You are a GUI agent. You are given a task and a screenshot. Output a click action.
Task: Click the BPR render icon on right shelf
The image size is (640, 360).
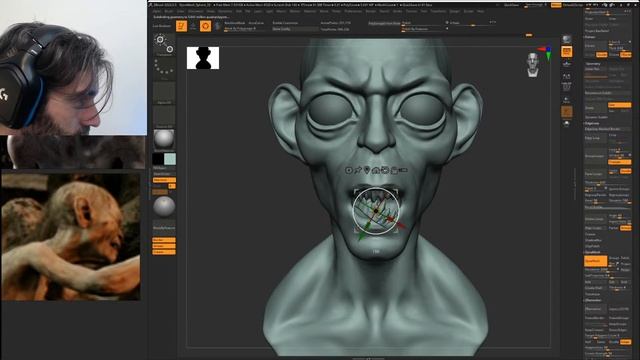(x=567, y=39)
